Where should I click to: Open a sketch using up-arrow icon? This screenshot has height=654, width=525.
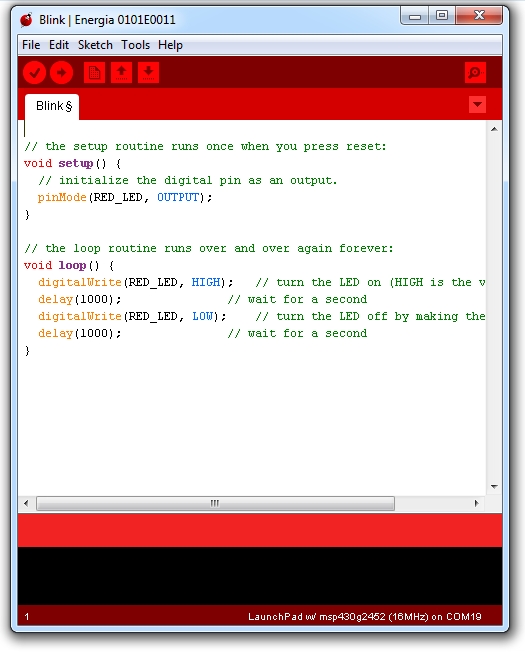[121, 73]
